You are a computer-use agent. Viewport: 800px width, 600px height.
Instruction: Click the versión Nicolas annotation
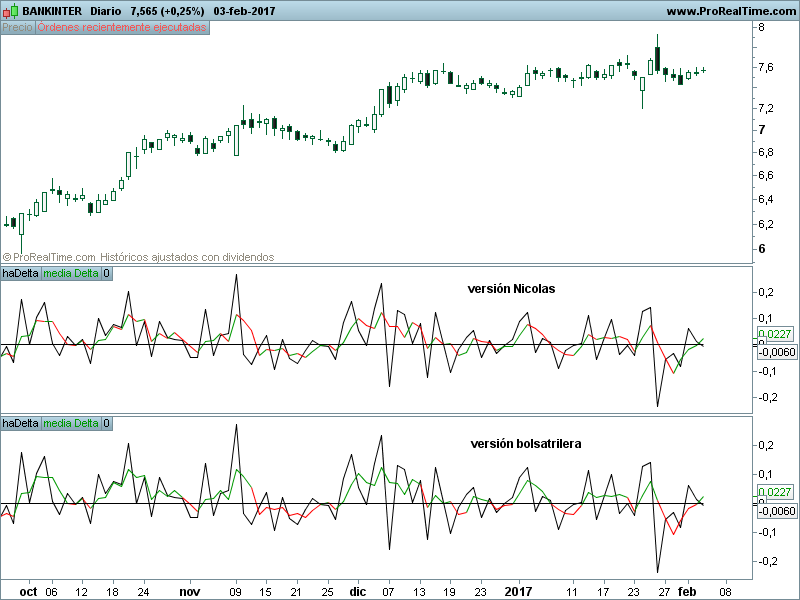click(x=511, y=289)
